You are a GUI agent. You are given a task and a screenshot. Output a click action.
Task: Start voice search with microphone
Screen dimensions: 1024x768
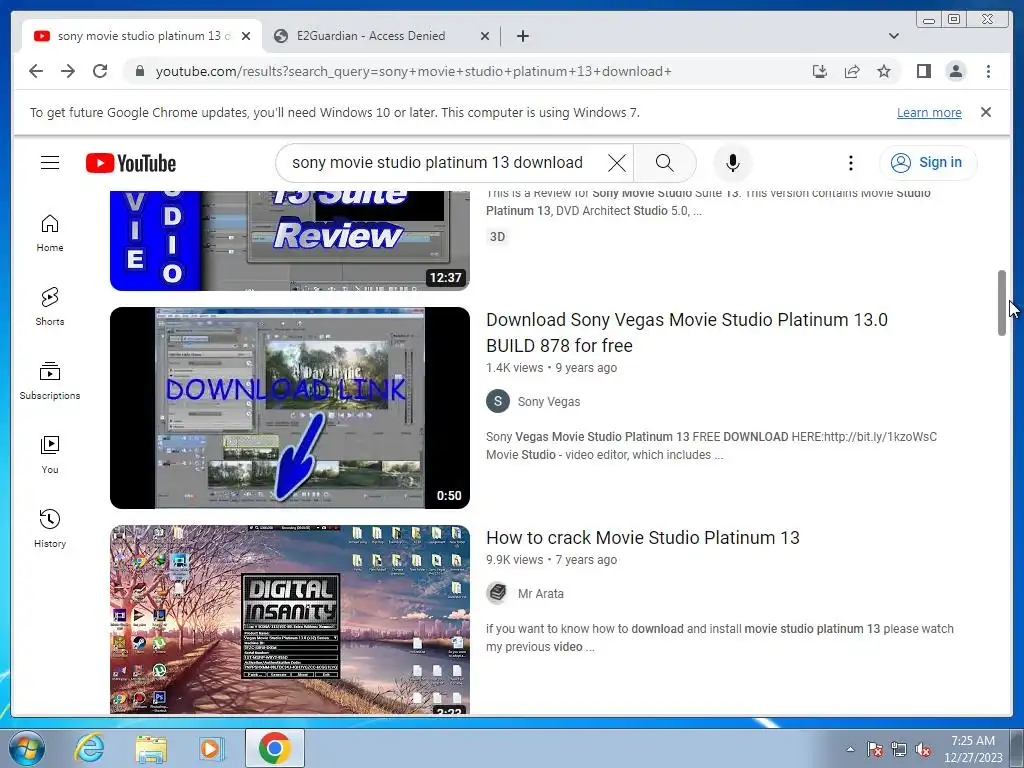(x=733, y=163)
